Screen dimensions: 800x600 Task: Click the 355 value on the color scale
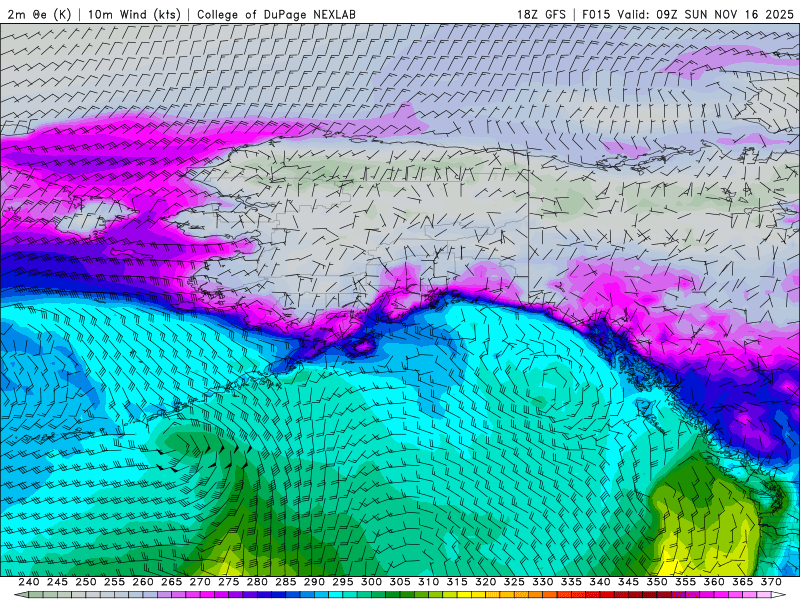click(x=686, y=582)
